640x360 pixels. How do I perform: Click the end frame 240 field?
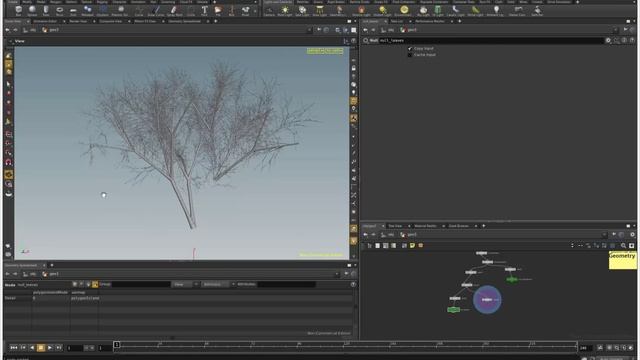click(586, 348)
